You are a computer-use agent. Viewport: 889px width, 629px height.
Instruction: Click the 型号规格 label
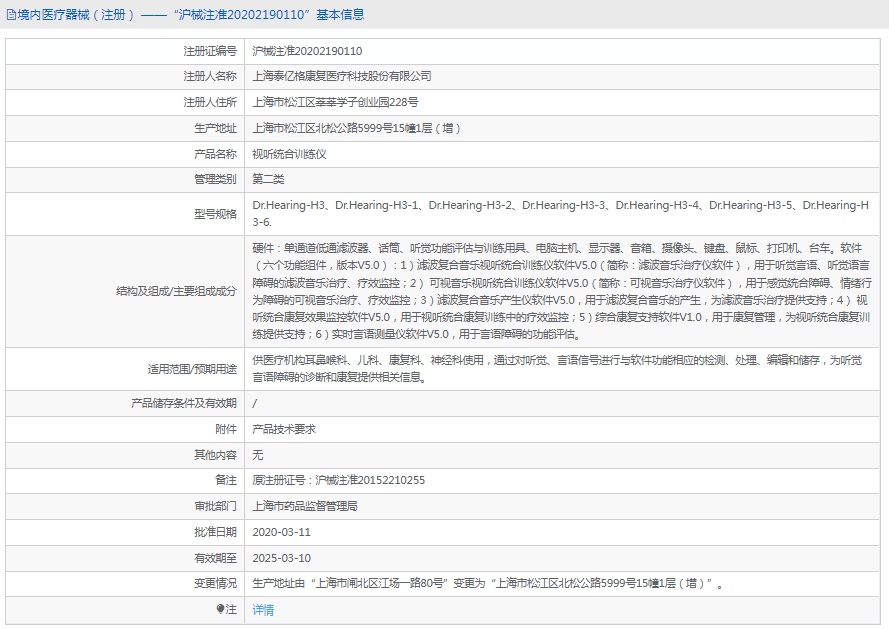[x=215, y=214]
